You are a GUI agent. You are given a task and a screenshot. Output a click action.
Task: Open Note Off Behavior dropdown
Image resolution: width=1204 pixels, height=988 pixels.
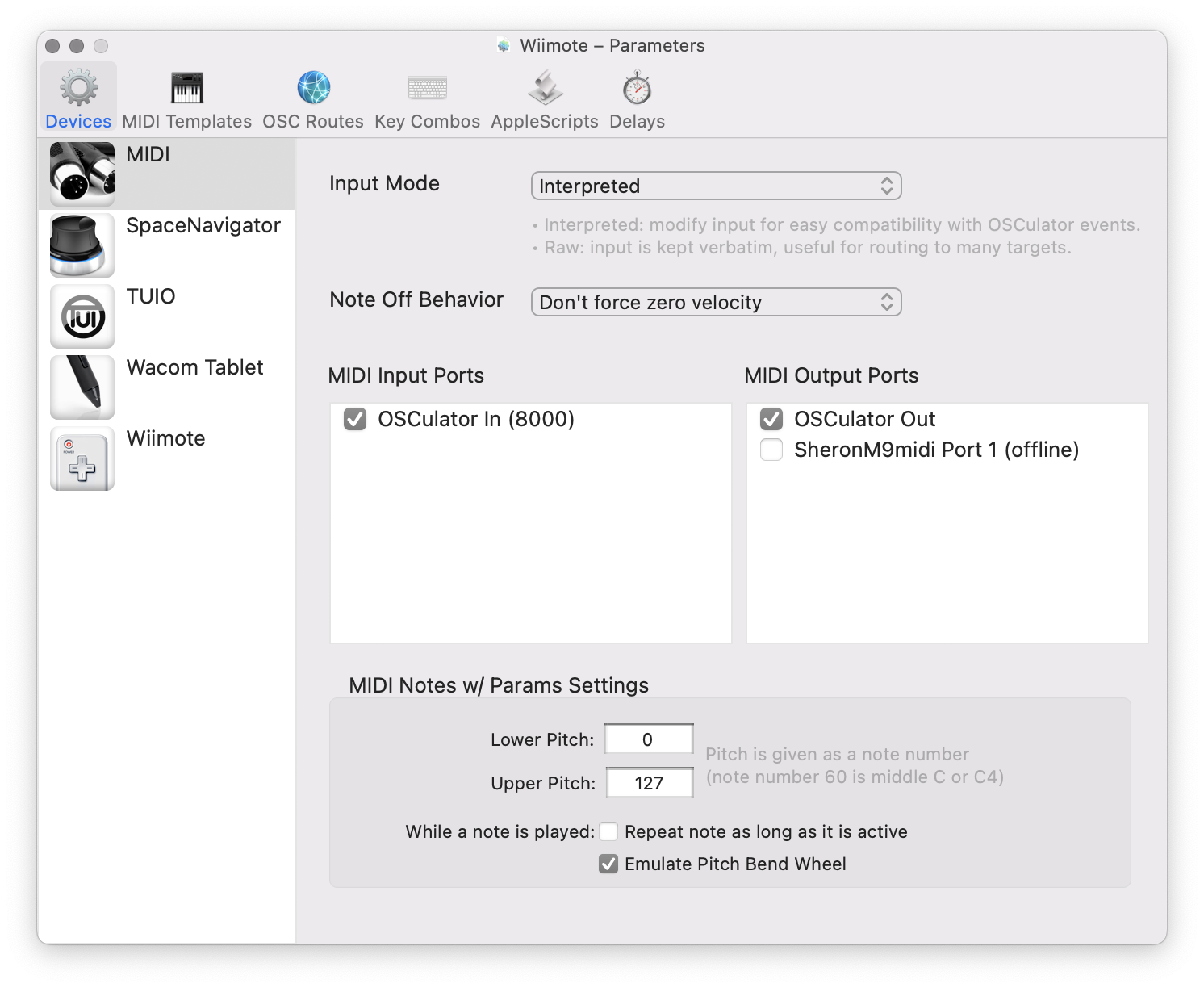716,302
